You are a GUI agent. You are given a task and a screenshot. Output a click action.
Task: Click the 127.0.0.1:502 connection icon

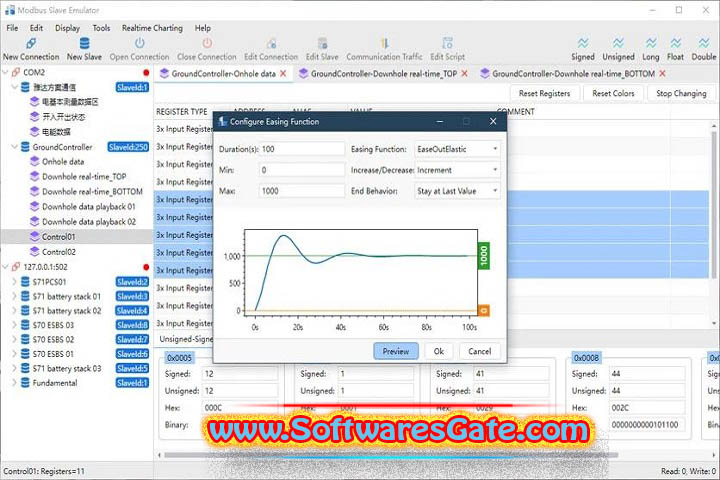[16, 267]
